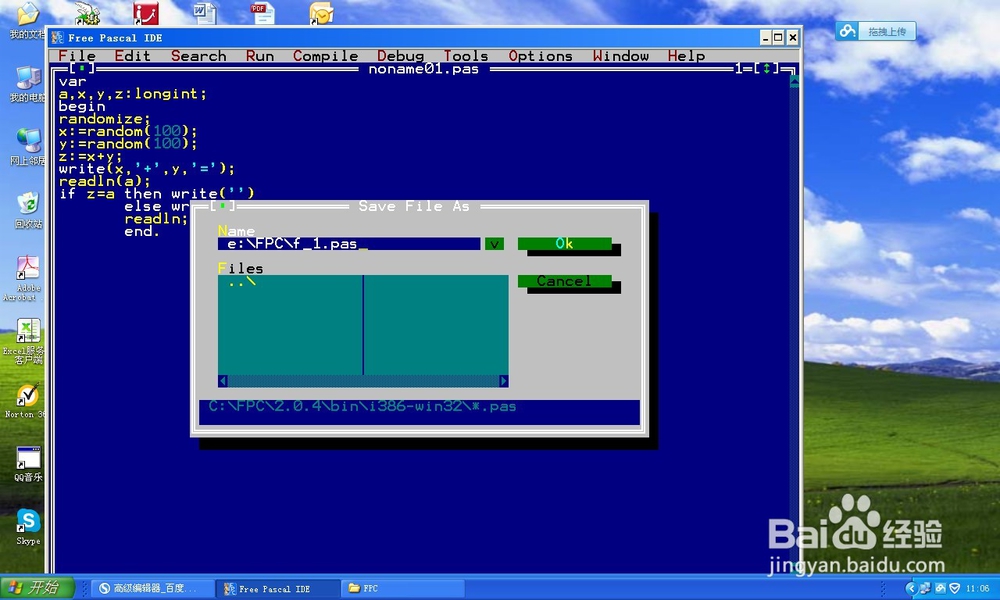Click the Name input field with e:\FPC\f_1.pas
Viewport: 1000px width, 600px height.
pos(349,244)
